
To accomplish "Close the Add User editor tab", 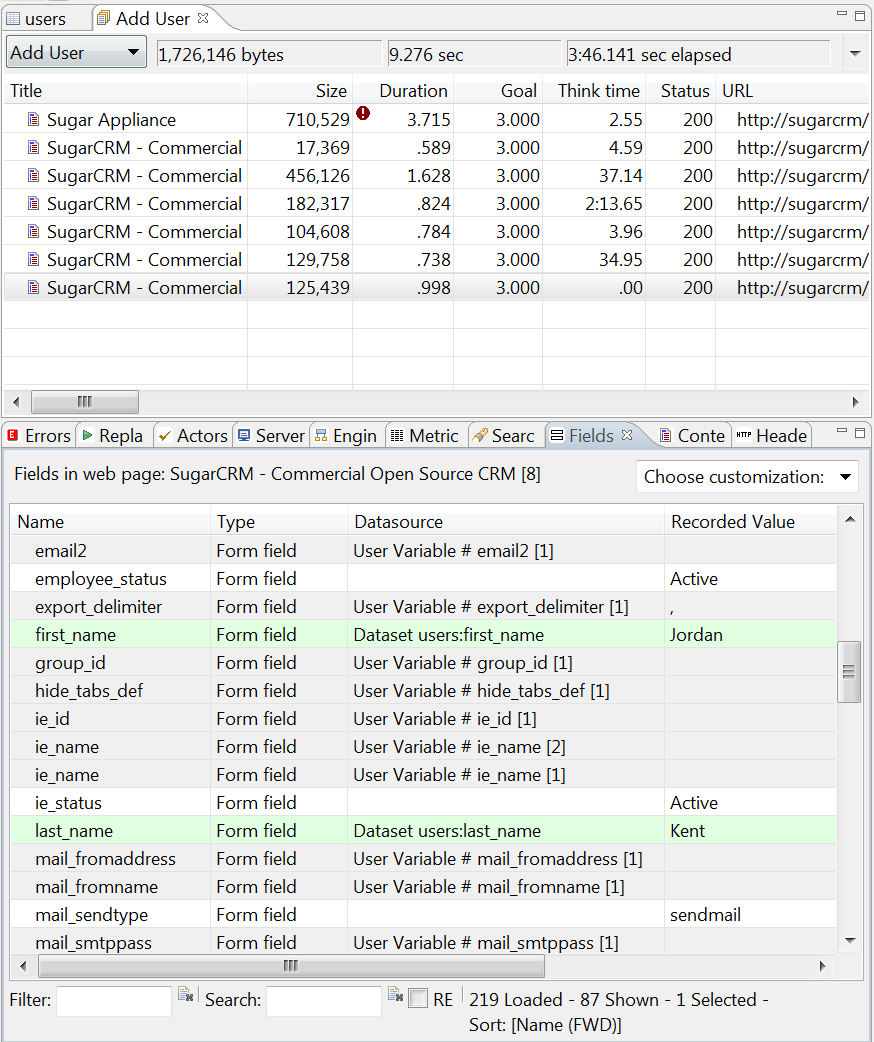I will click(203, 18).
